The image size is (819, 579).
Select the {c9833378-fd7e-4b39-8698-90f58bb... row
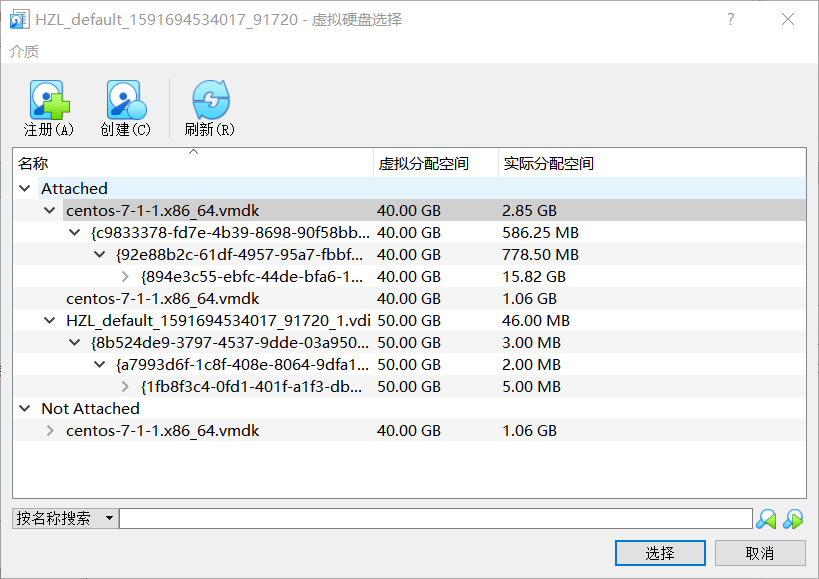(x=410, y=232)
